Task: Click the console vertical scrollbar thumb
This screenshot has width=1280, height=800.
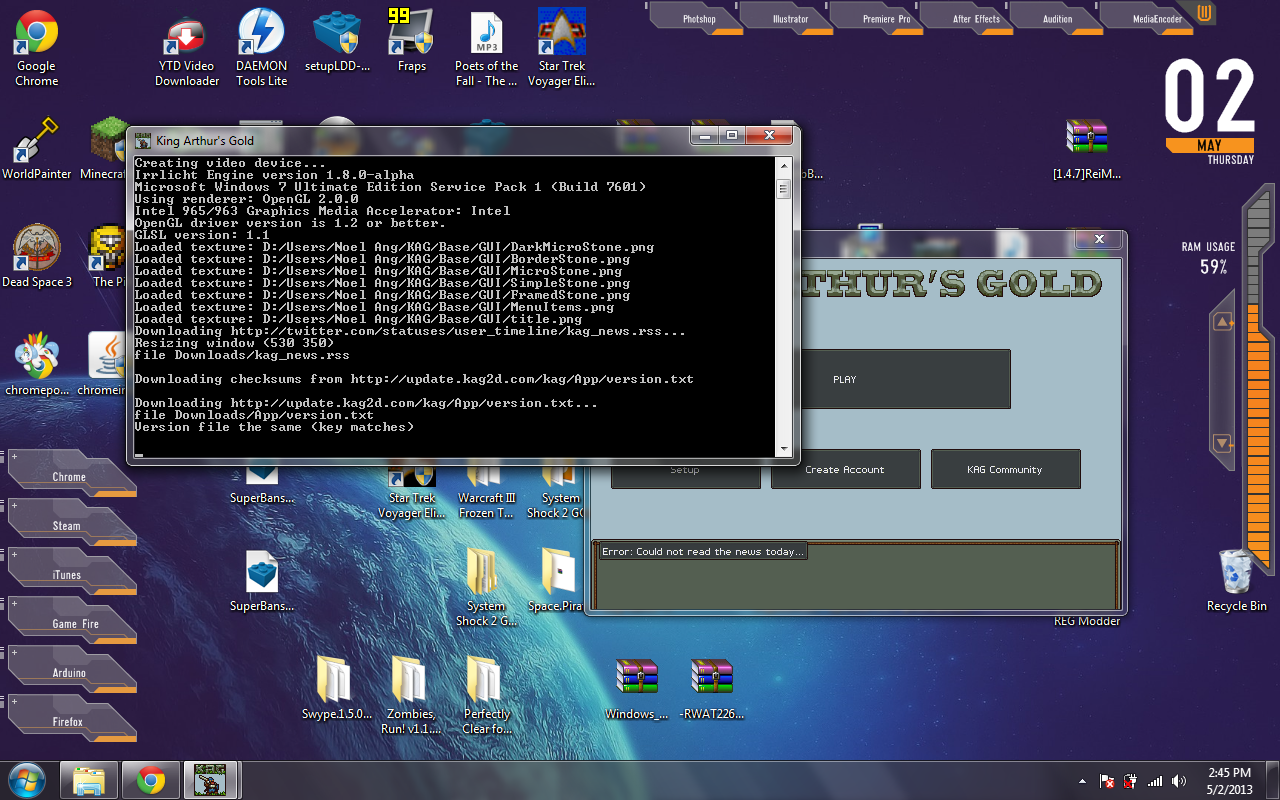Action: point(784,189)
